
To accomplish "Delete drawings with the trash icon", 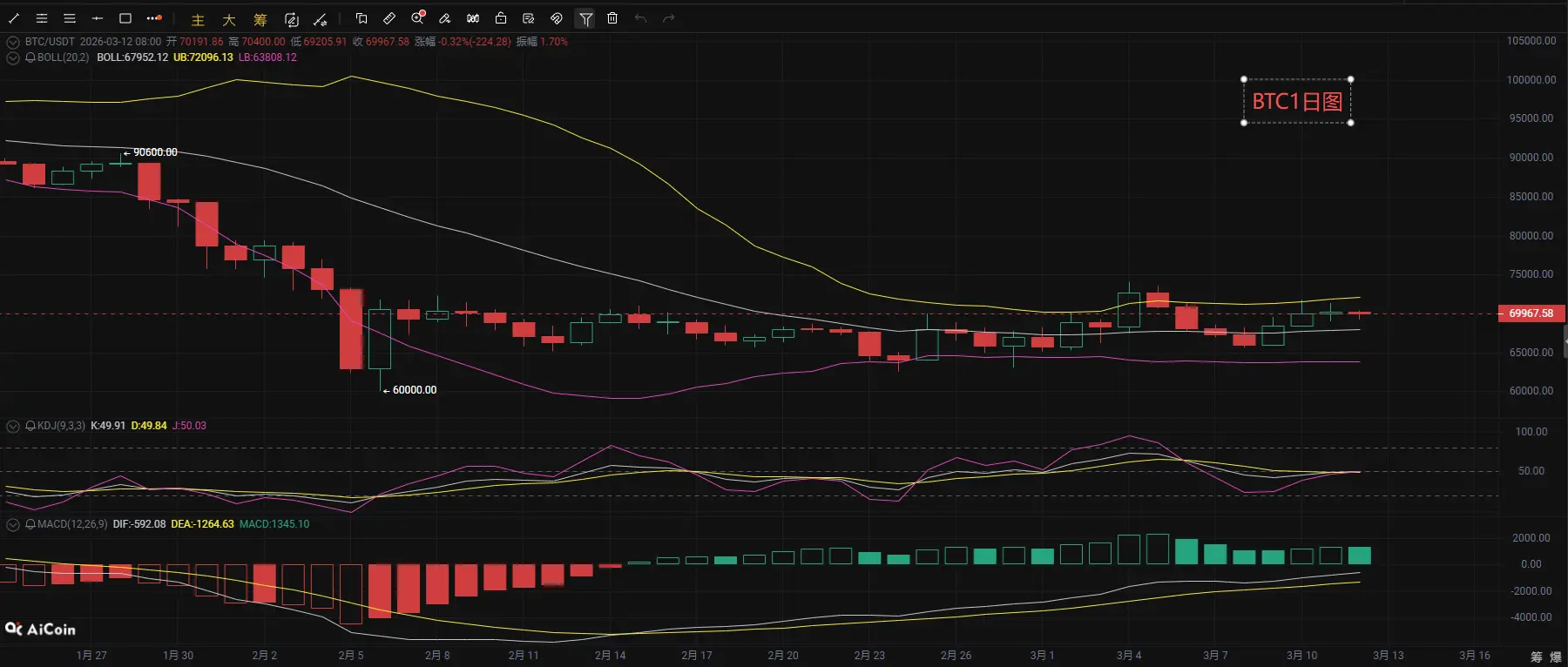I will coord(612,18).
